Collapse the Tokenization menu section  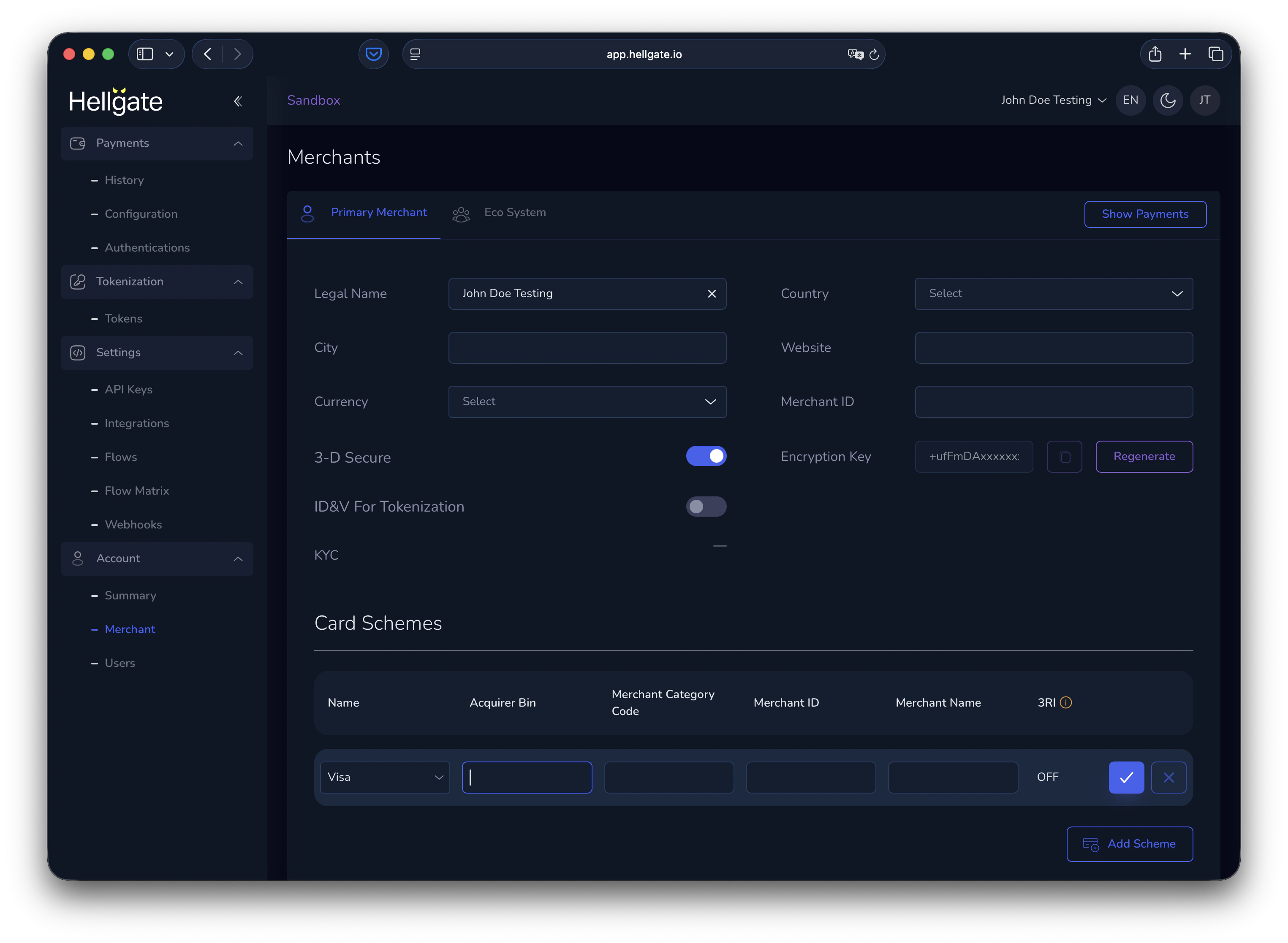coord(238,282)
